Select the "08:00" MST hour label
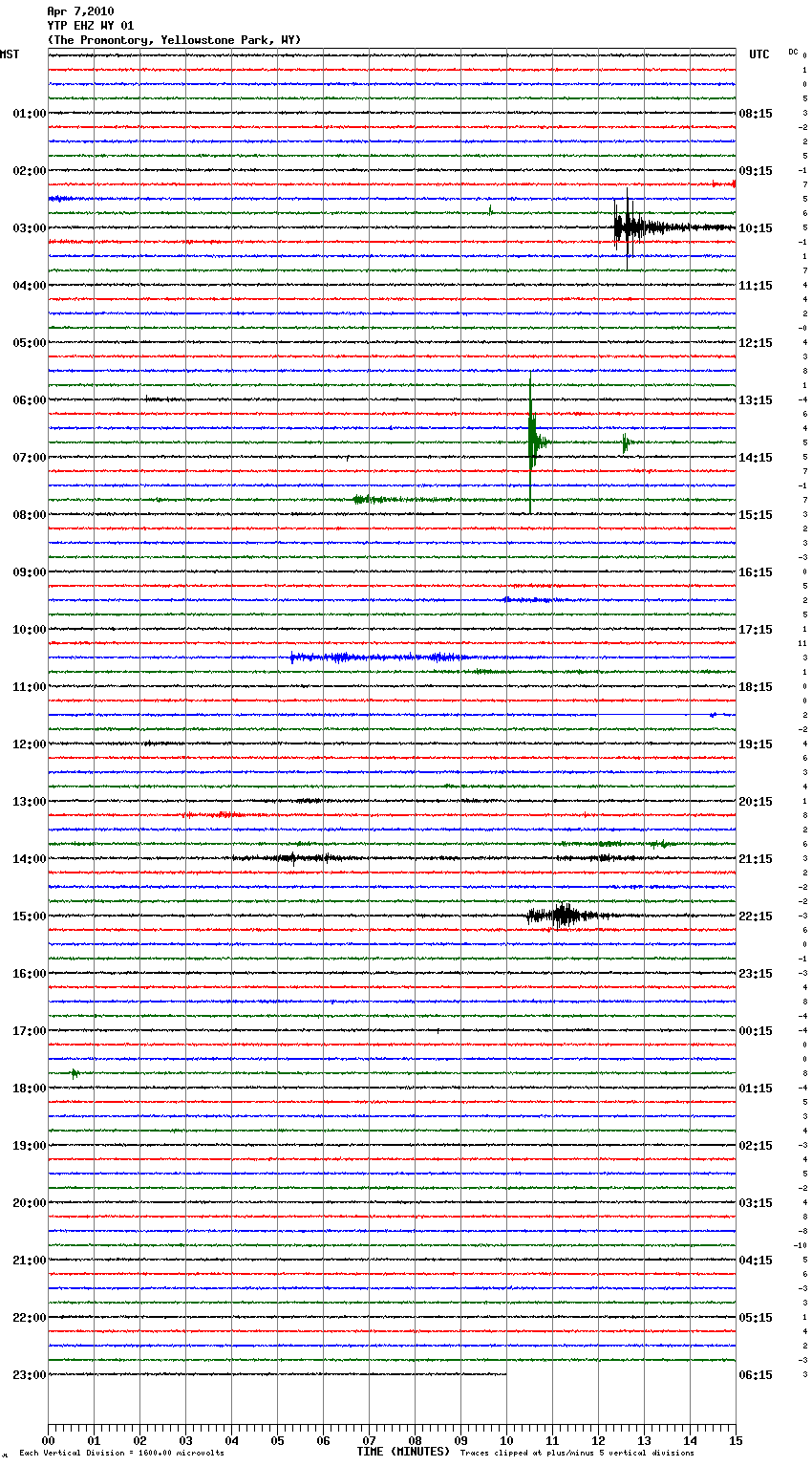 pyautogui.click(x=29, y=515)
